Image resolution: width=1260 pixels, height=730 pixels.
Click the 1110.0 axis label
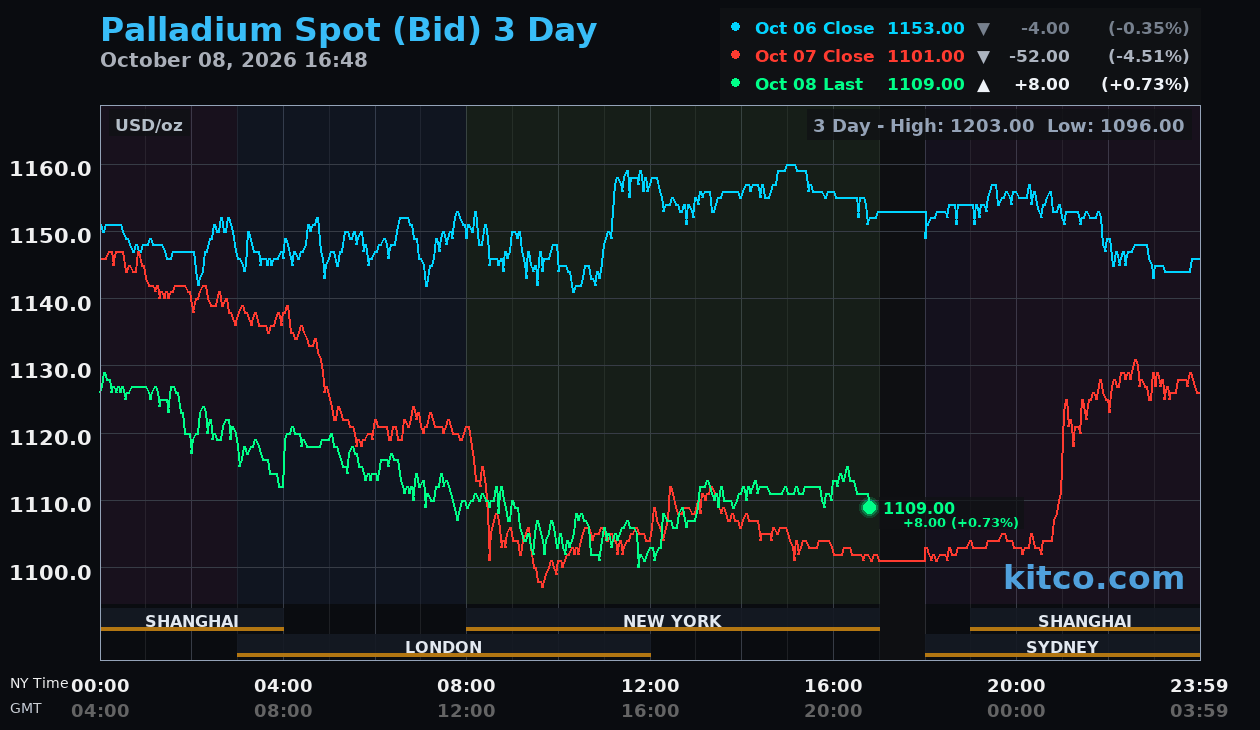coord(51,504)
